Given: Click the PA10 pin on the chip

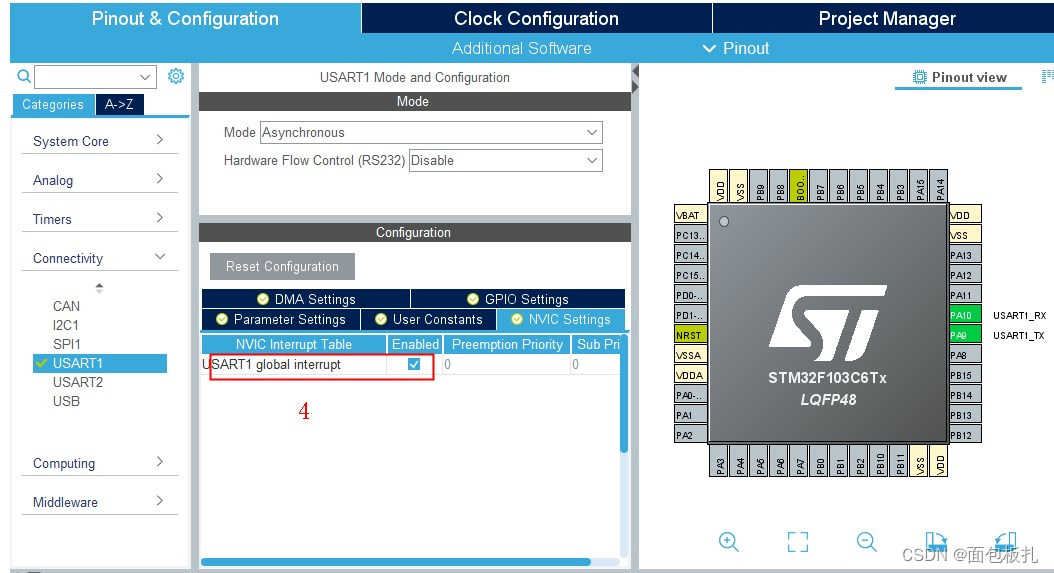Looking at the screenshot, I should point(965,315).
